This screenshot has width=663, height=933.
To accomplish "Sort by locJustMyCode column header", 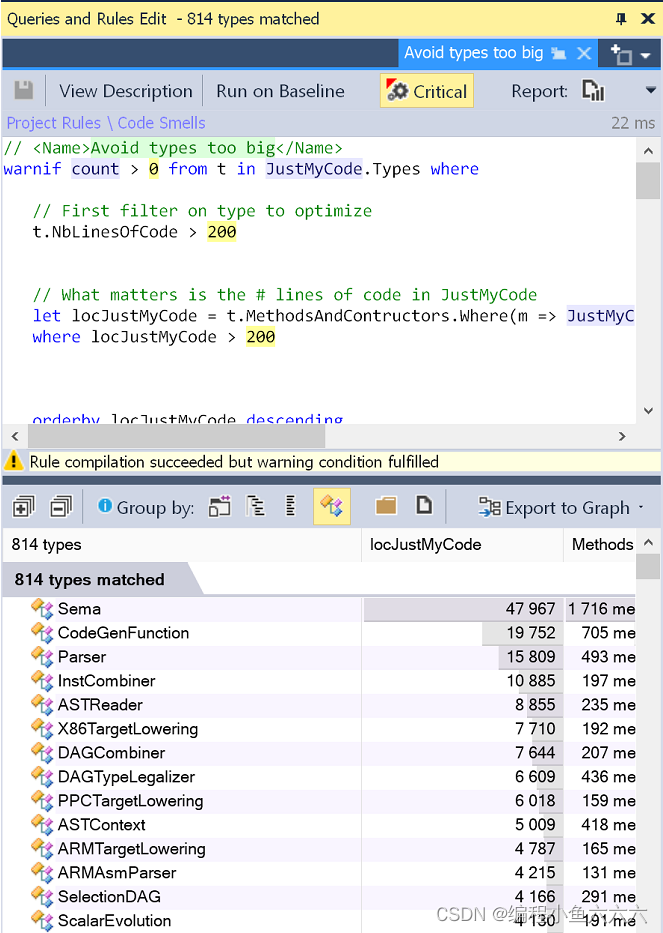I will 462,544.
